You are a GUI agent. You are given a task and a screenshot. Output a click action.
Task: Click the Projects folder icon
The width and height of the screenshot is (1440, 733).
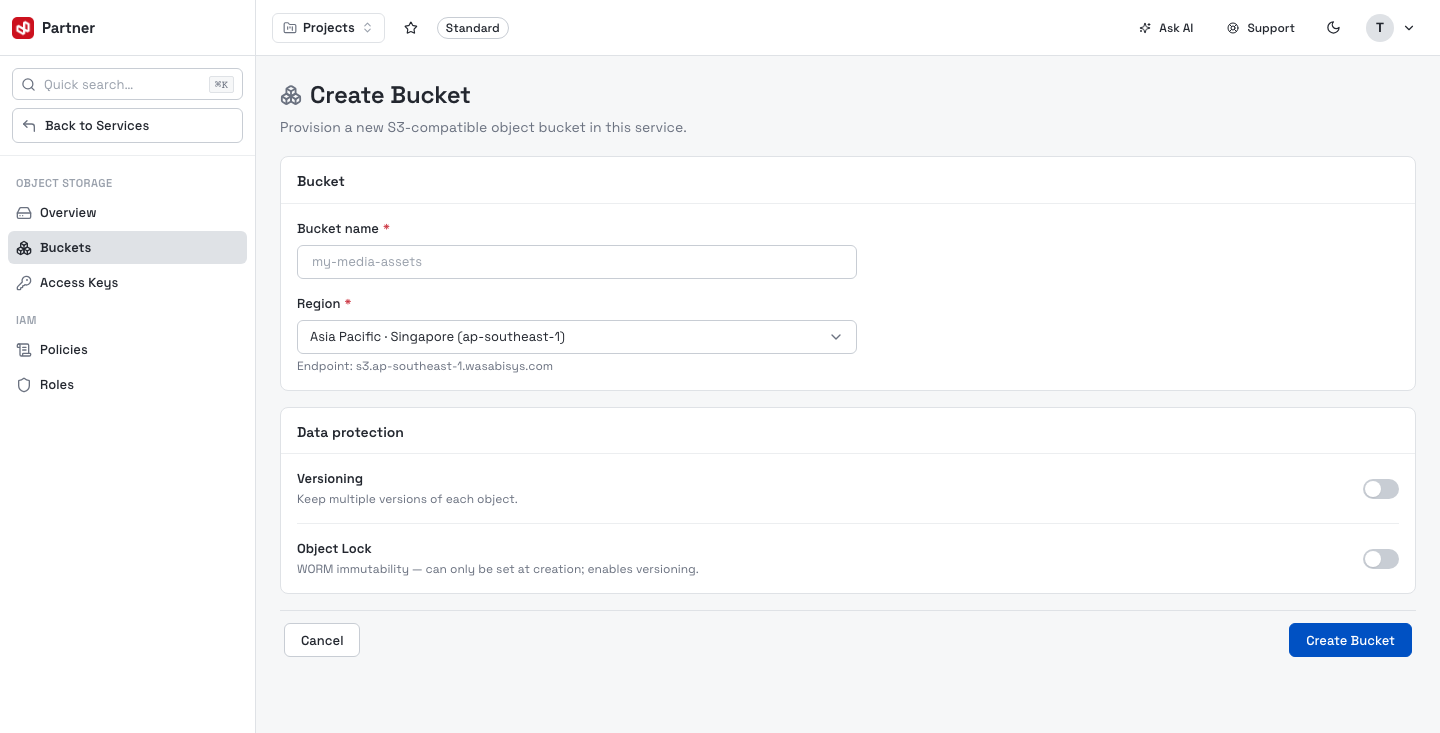(x=290, y=28)
